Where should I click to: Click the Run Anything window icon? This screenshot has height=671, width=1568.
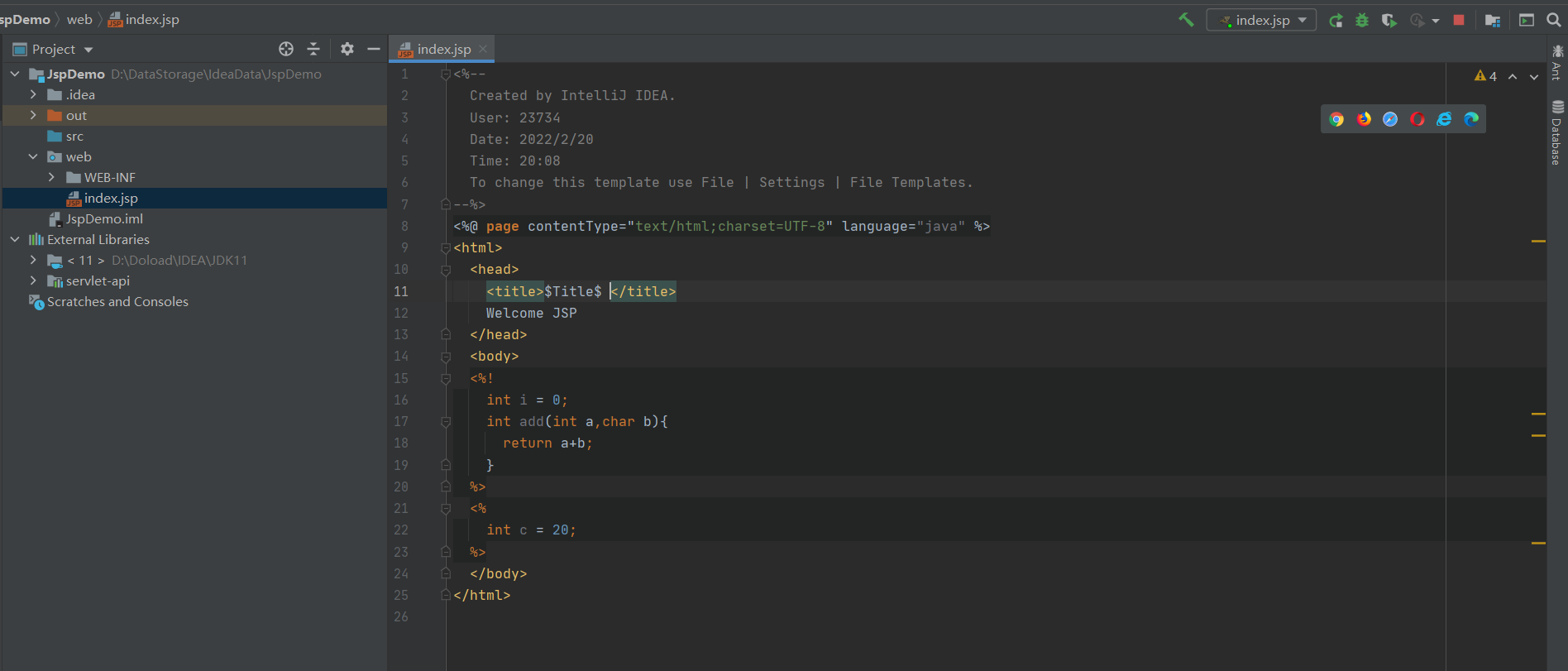(x=1527, y=20)
